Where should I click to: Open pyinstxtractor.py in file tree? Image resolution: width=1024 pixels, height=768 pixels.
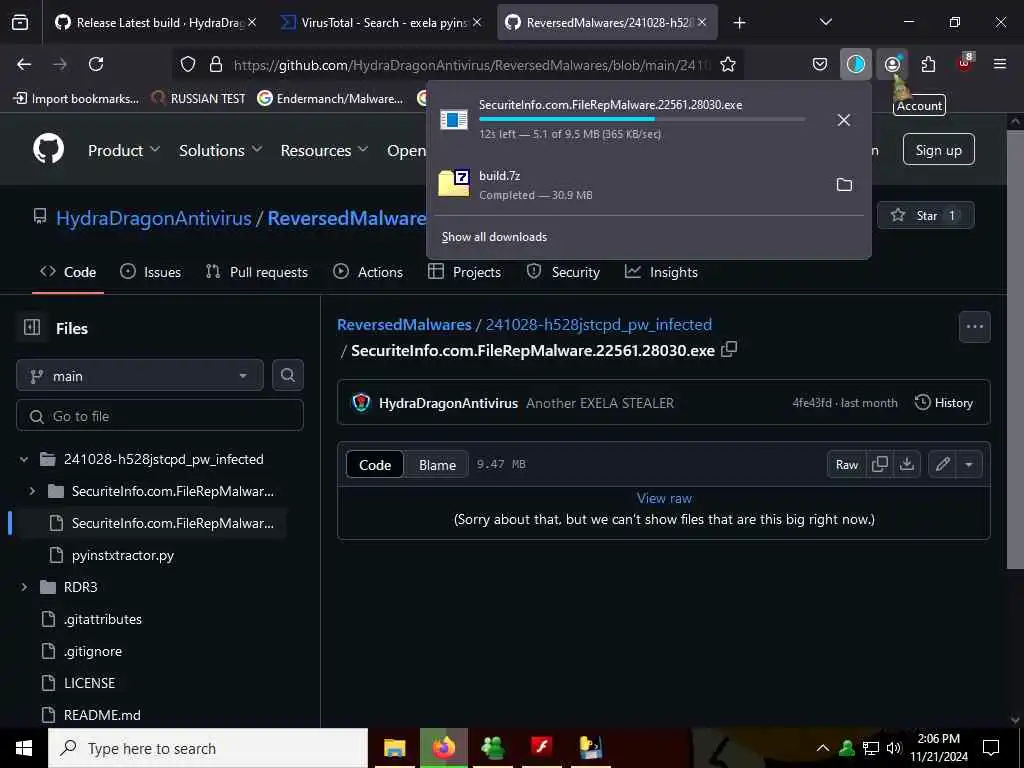click(x=123, y=555)
